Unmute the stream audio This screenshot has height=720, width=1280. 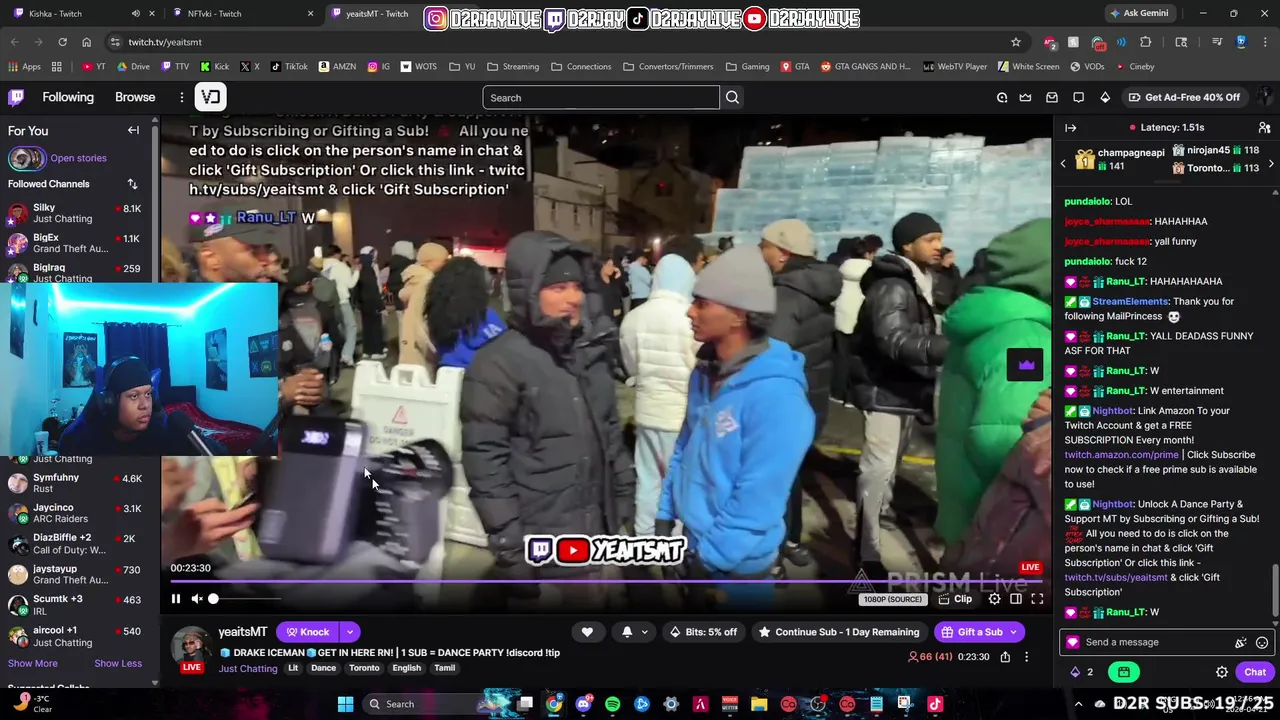(197, 599)
